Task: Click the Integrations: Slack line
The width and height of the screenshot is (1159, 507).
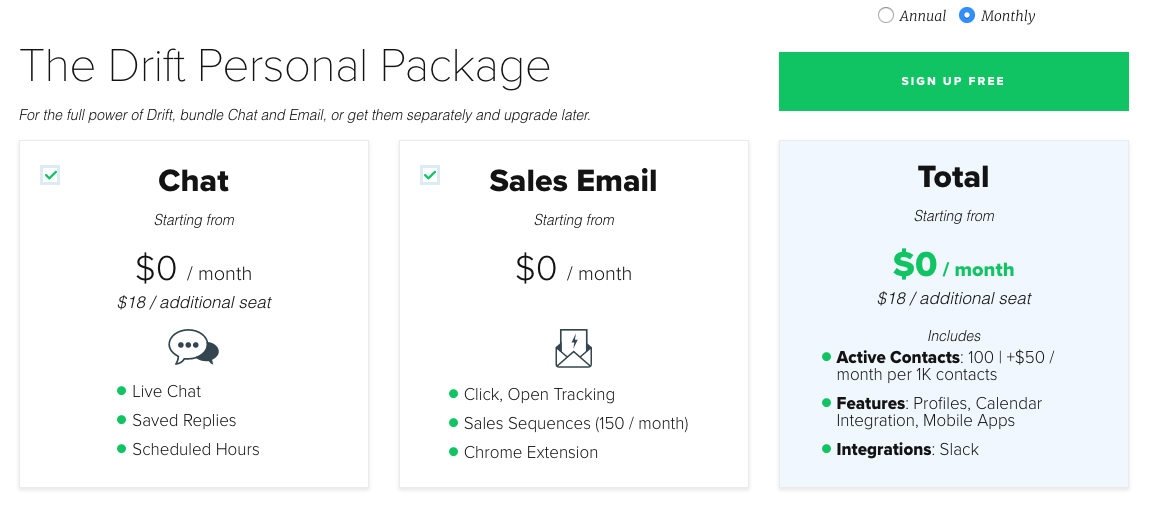Action: click(907, 449)
